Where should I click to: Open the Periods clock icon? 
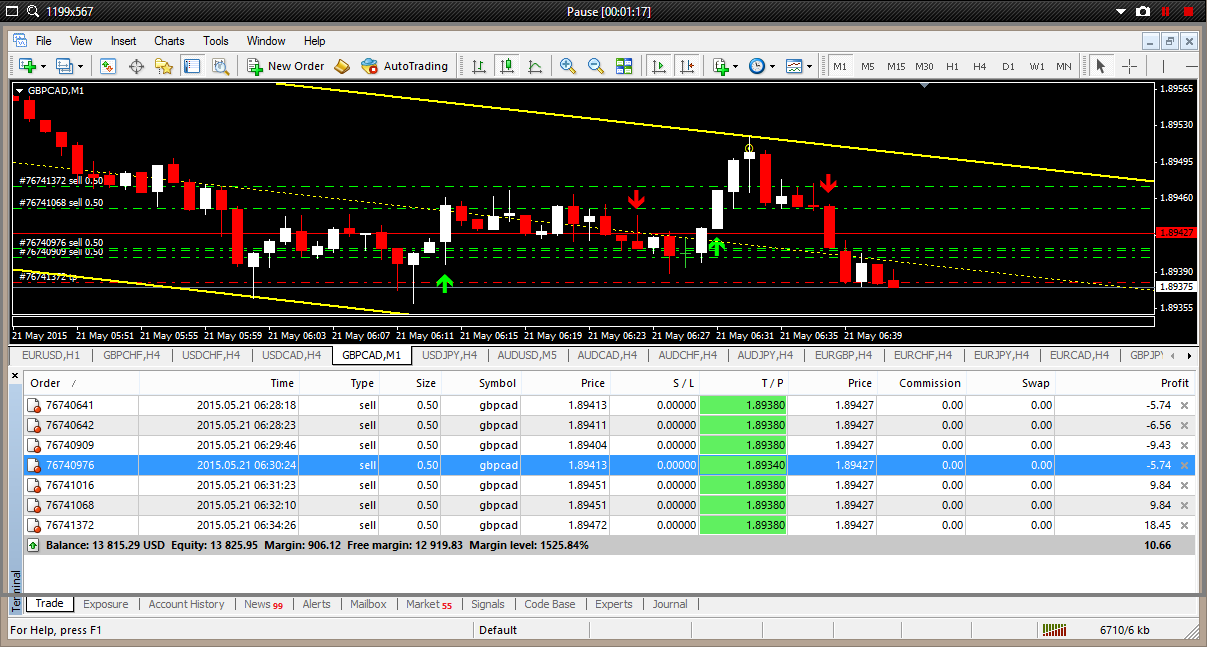757,66
